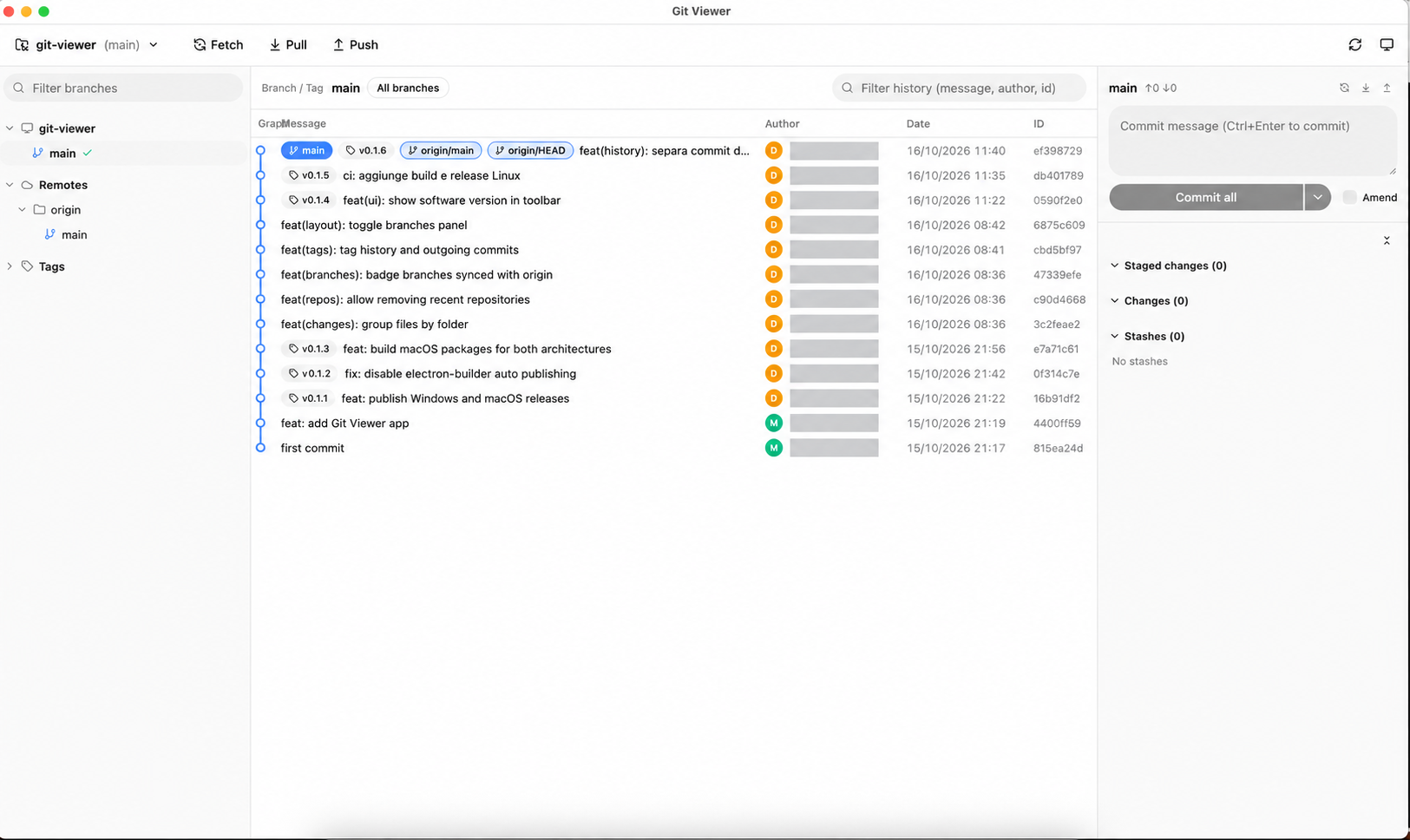
Task: Click the v0.1.6 tag badge
Action: tap(365, 150)
